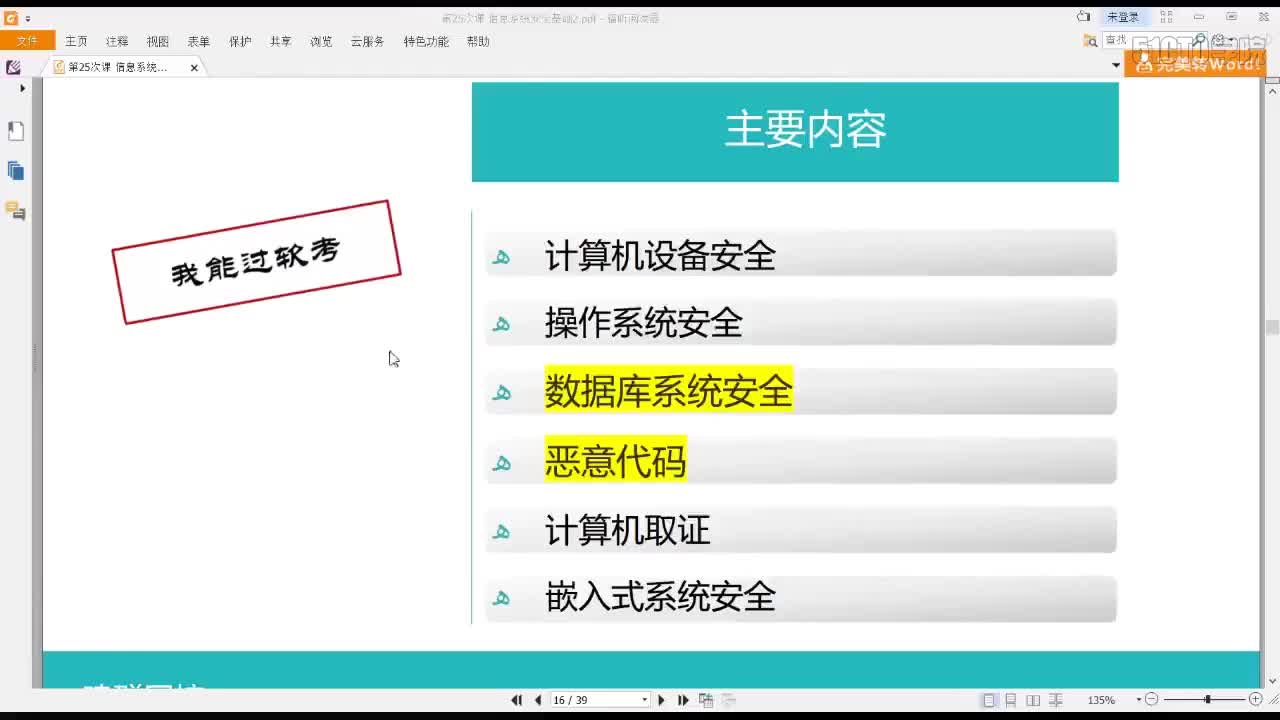Select continuous page view mode
The image size is (1280, 720).
click(1011, 700)
